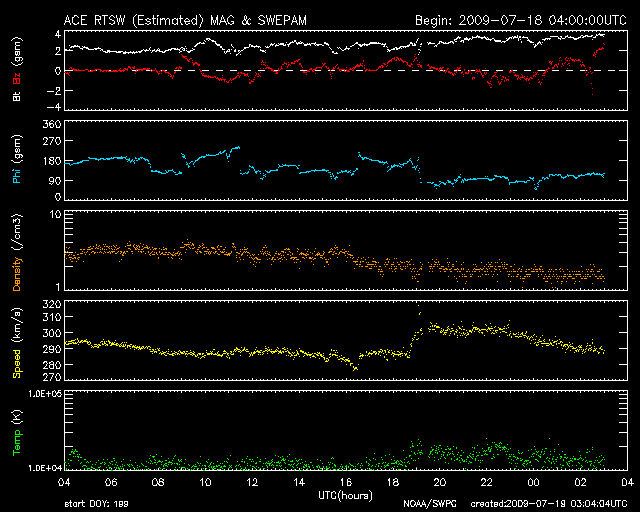Image resolution: width=640 pixels, height=512 pixels.
Task: Click the 'Begin: 2009-07-18 04:00:00UTC' text
Action: pyautogui.click(x=521, y=20)
